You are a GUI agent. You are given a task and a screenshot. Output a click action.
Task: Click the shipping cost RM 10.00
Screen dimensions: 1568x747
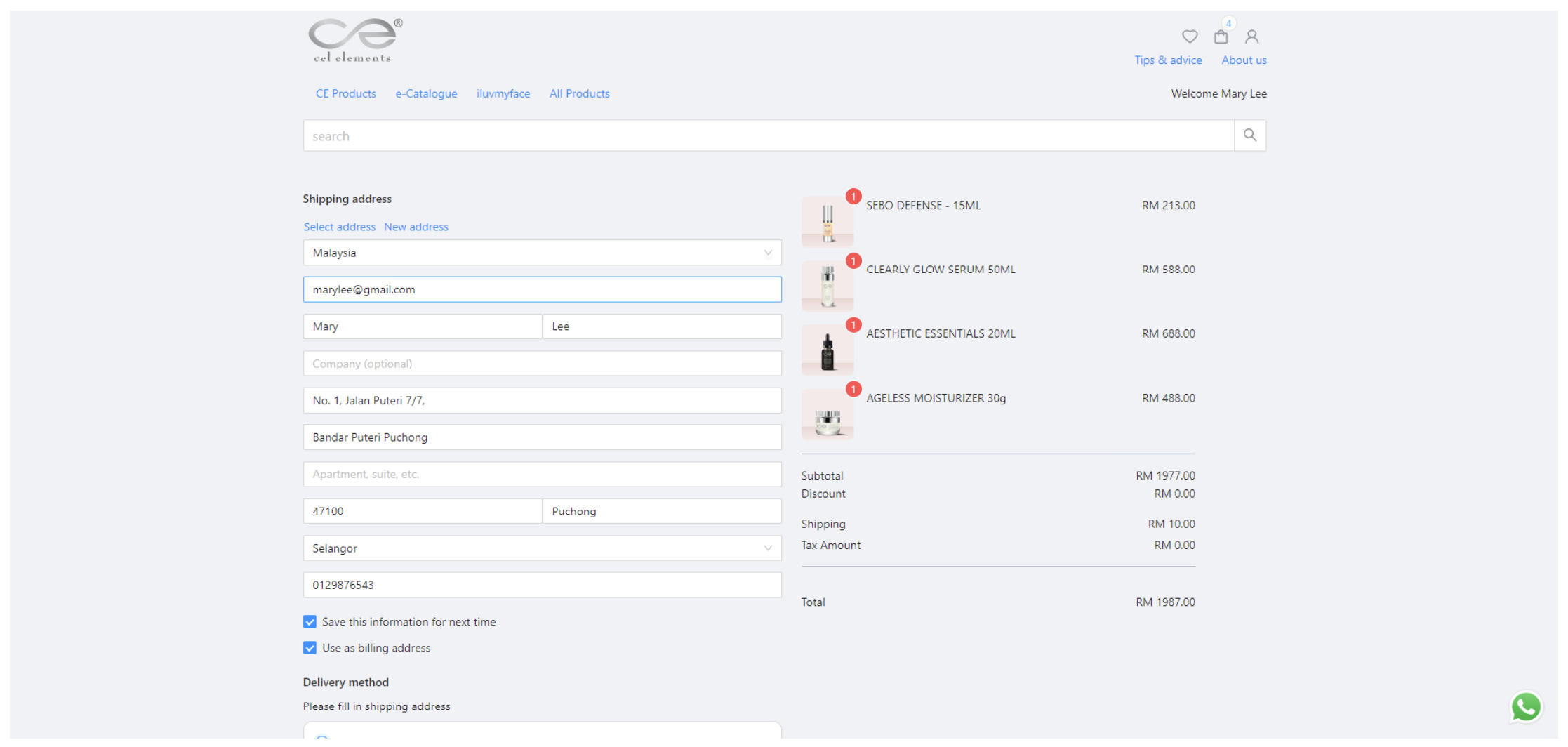point(1171,524)
